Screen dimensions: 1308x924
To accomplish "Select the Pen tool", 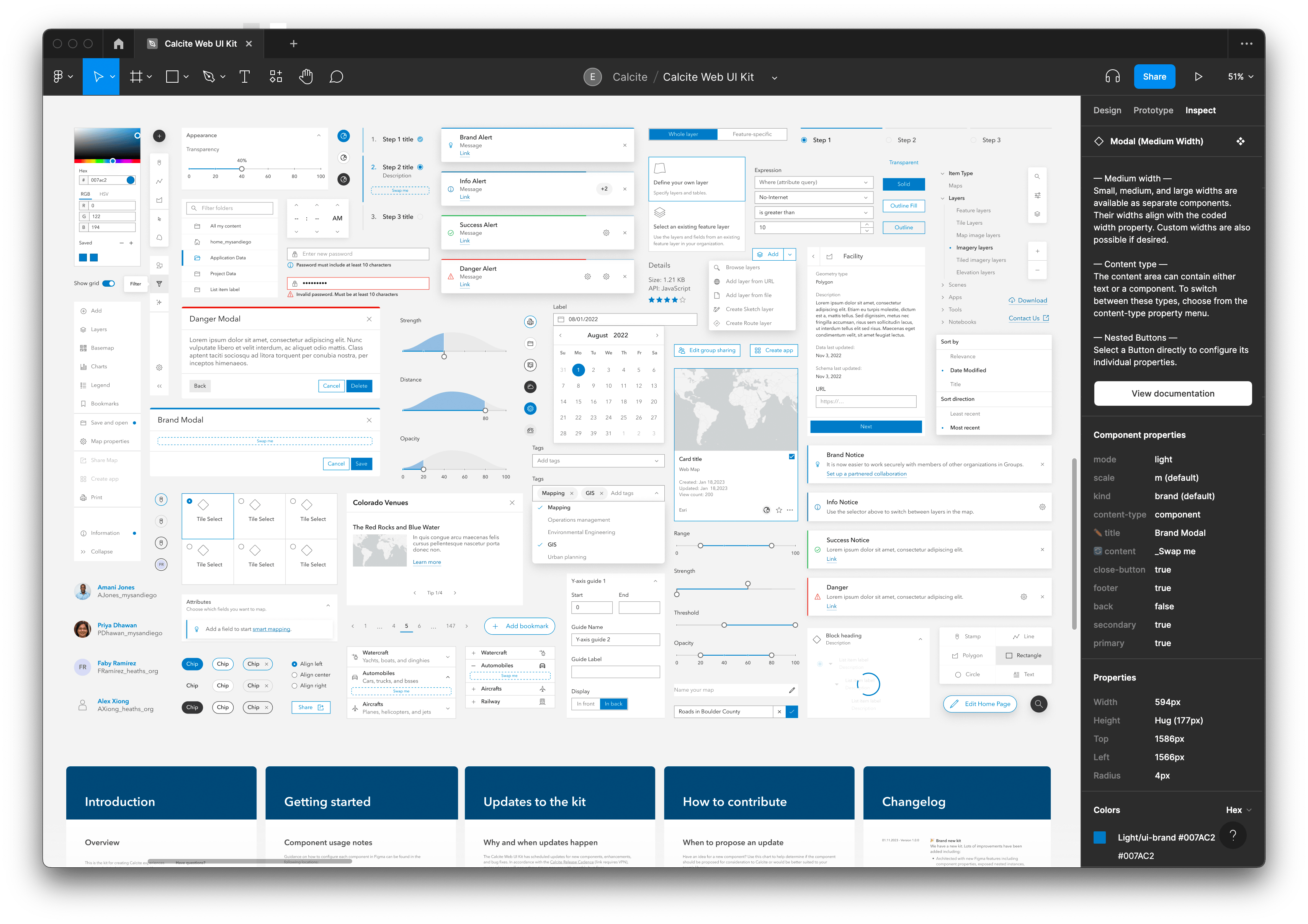I will 209,76.
